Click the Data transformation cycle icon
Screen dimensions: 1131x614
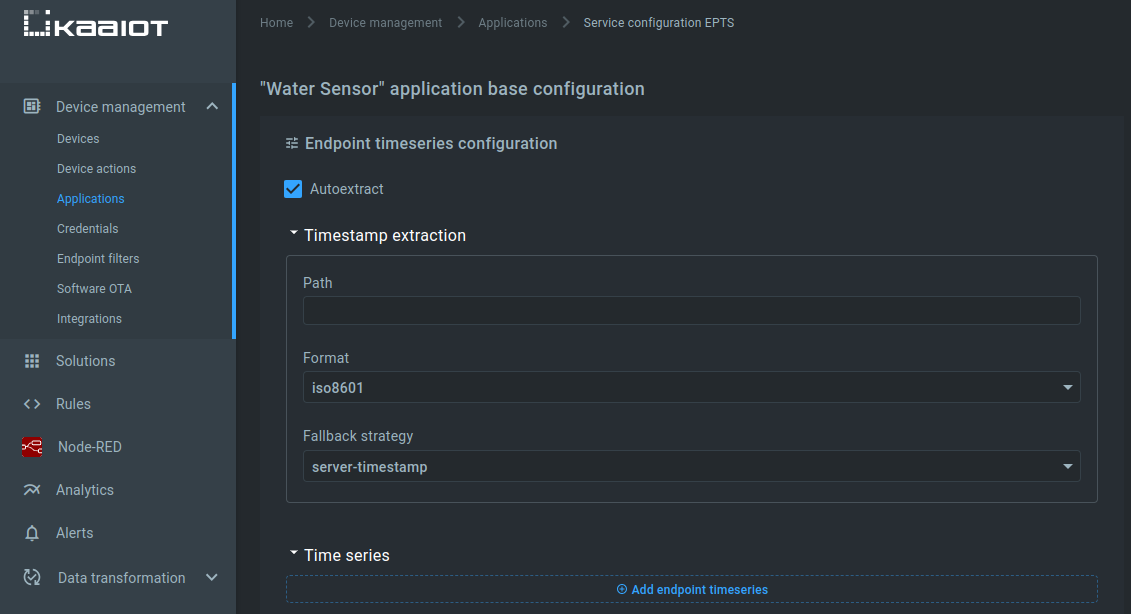point(32,577)
